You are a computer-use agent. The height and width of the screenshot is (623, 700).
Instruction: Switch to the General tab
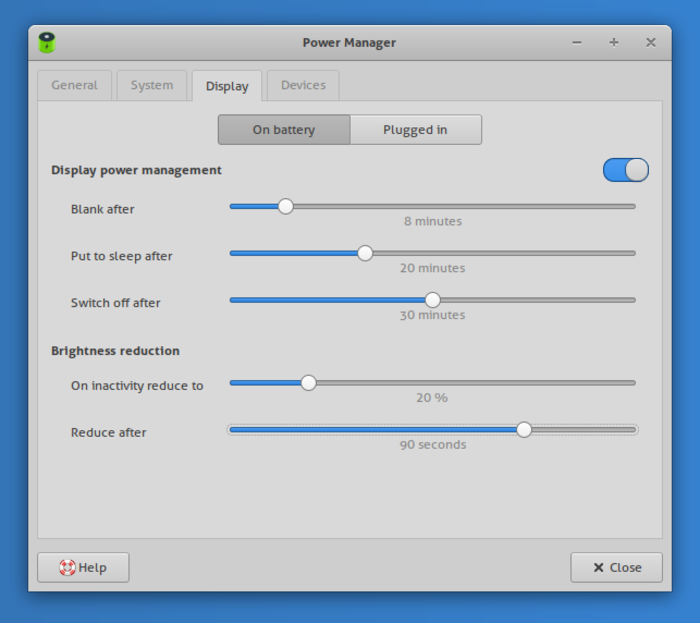75,85
